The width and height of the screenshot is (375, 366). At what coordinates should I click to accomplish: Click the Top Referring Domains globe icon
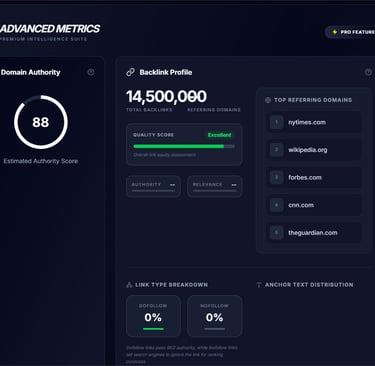pos(268,100)
